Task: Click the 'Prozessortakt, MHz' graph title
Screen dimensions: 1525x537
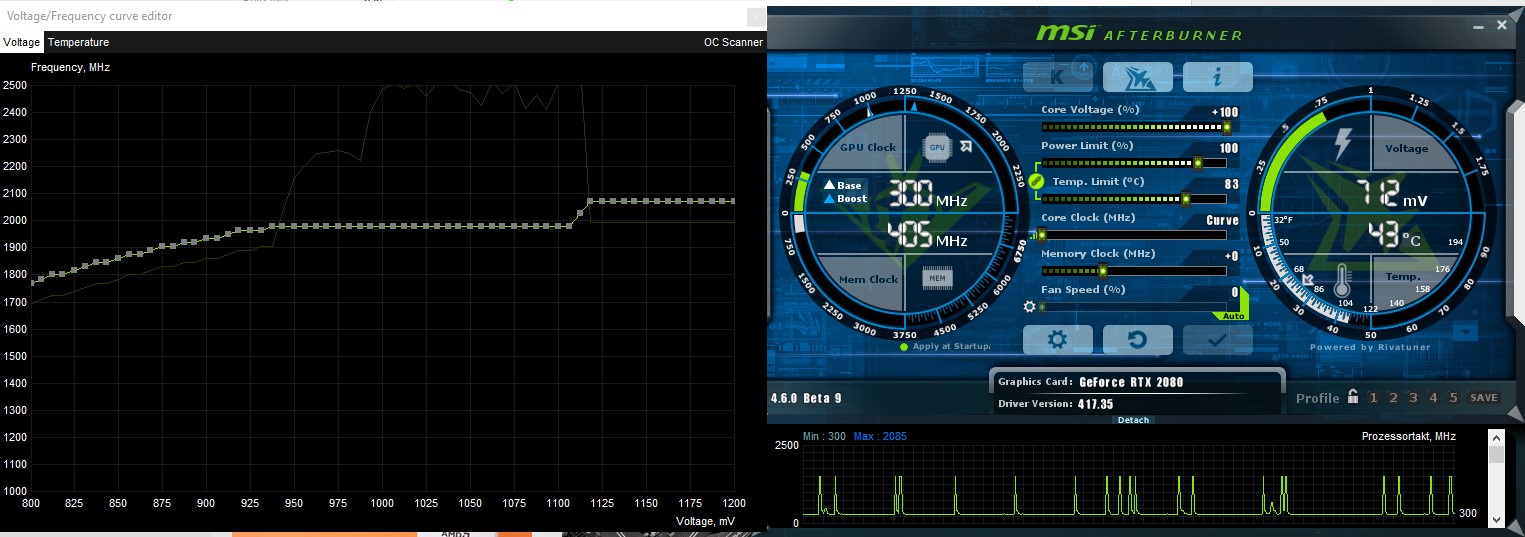Action: point(1409,436)
